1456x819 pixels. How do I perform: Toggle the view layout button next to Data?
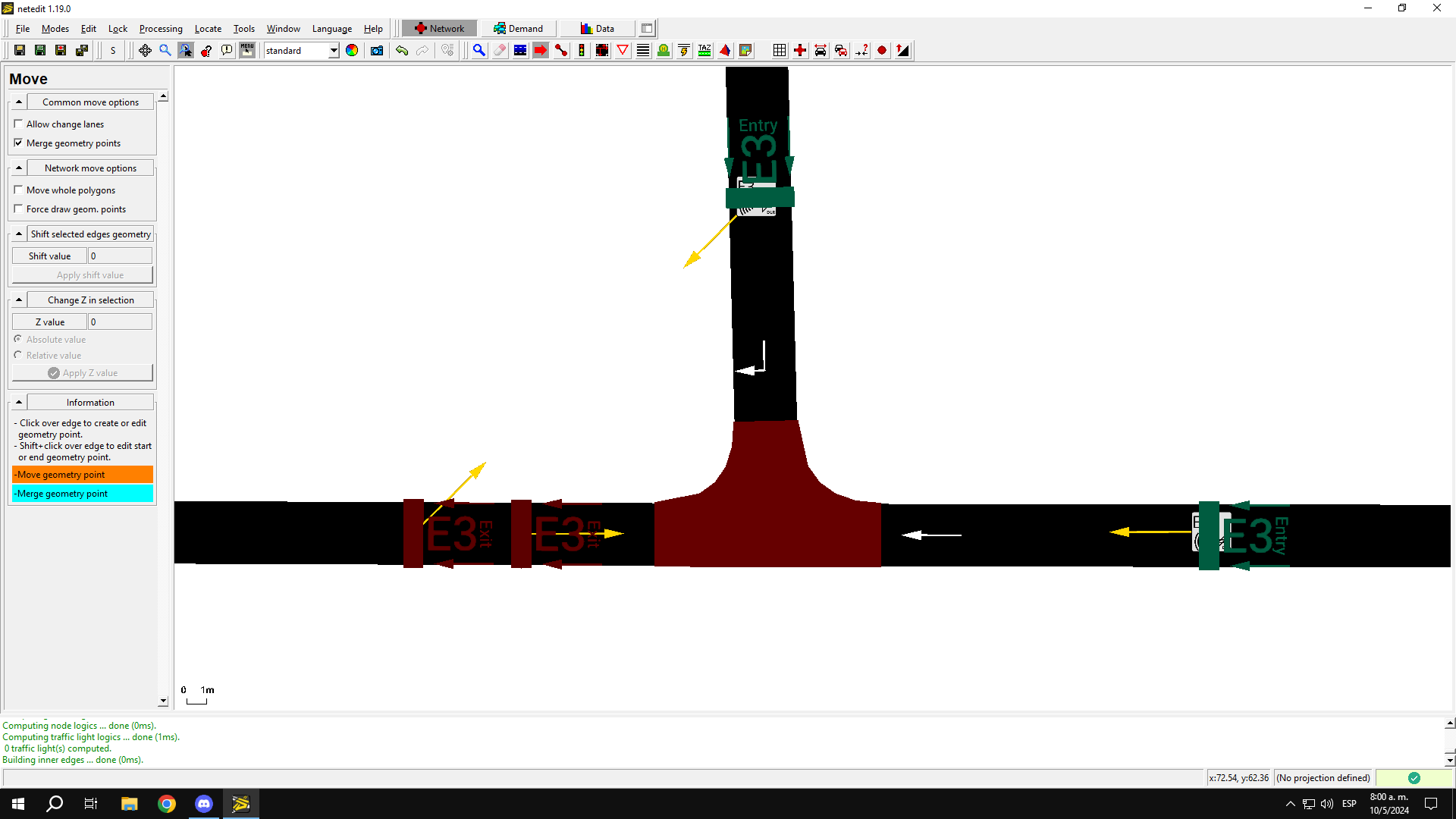pyautogui.click(x=647, y=29)
